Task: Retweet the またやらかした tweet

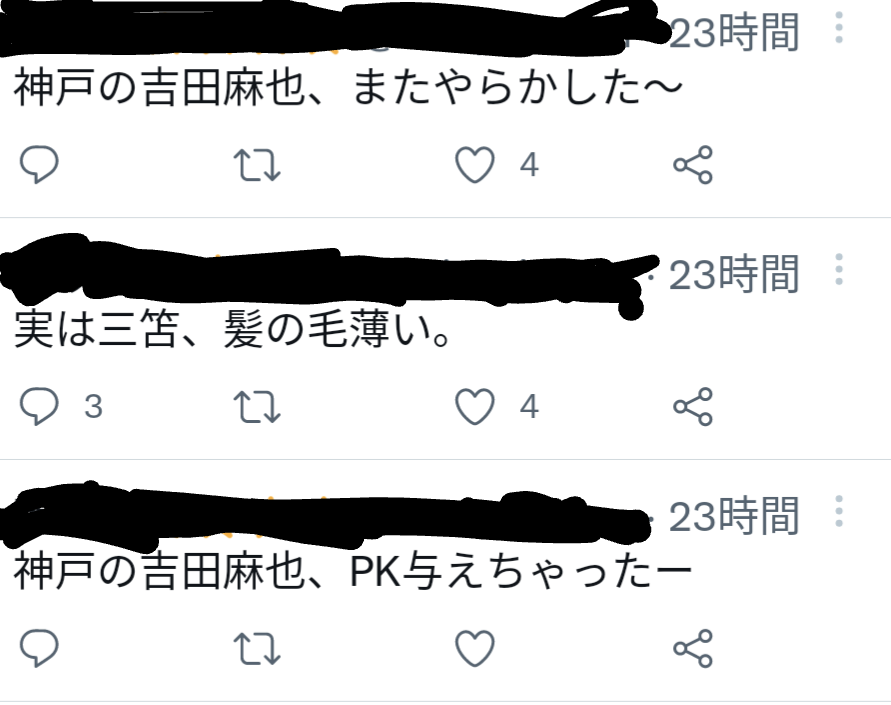Action: 257,165
